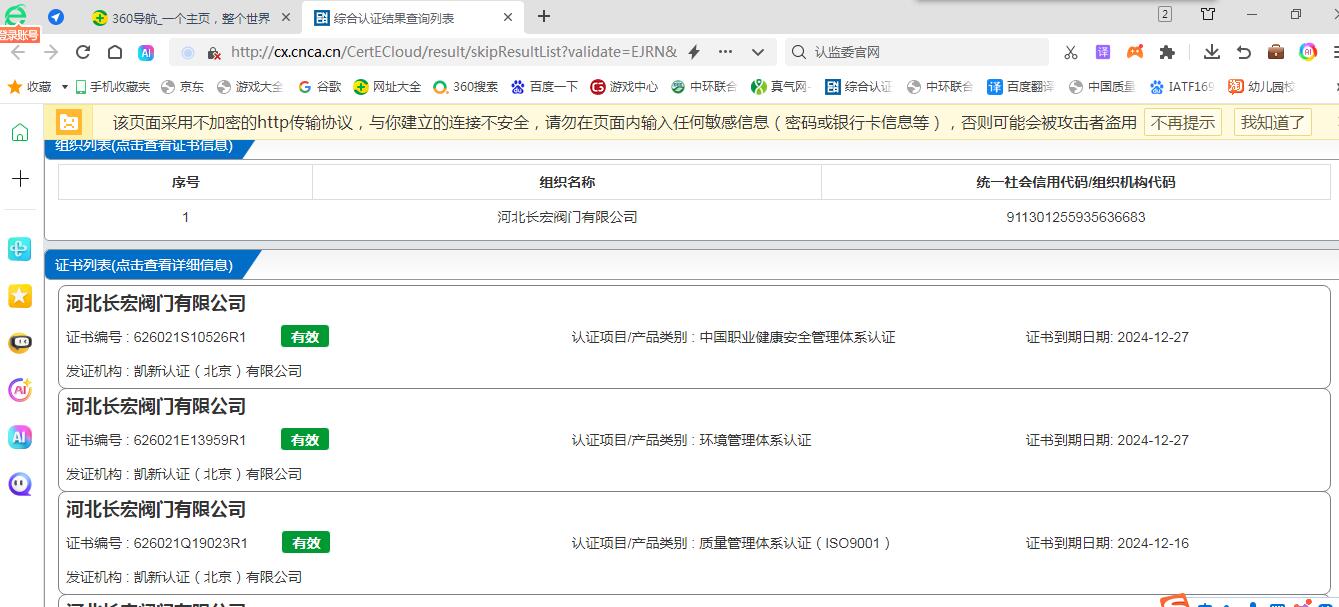
Task: Open the colorful AI ring icon
Action: pos(1308,52)
